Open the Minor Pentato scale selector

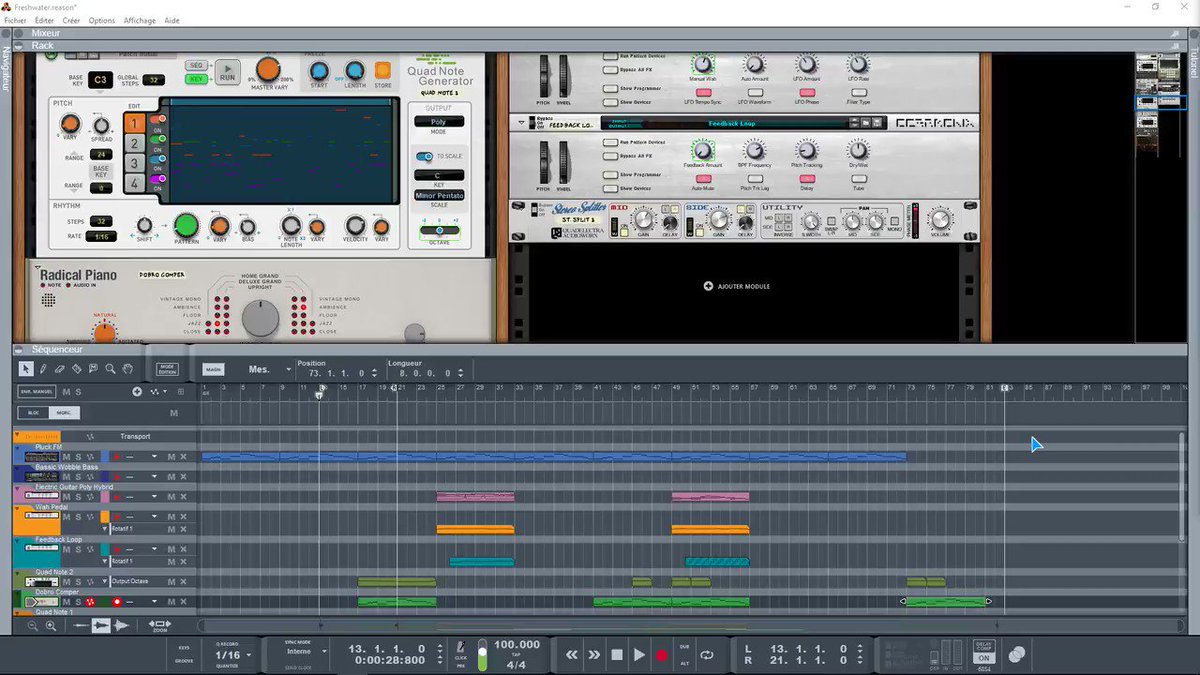point(440,196)
